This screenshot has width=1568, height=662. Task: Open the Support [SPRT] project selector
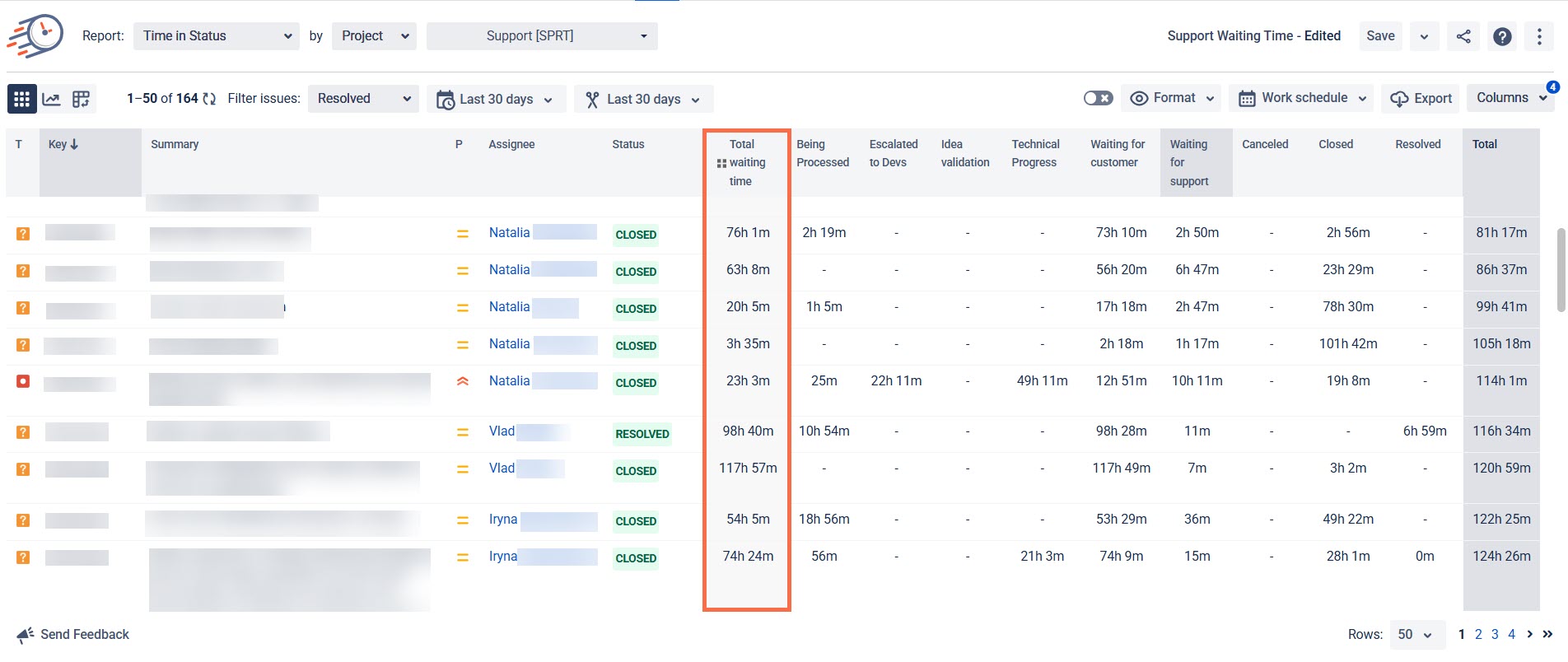tap(542, 36)
